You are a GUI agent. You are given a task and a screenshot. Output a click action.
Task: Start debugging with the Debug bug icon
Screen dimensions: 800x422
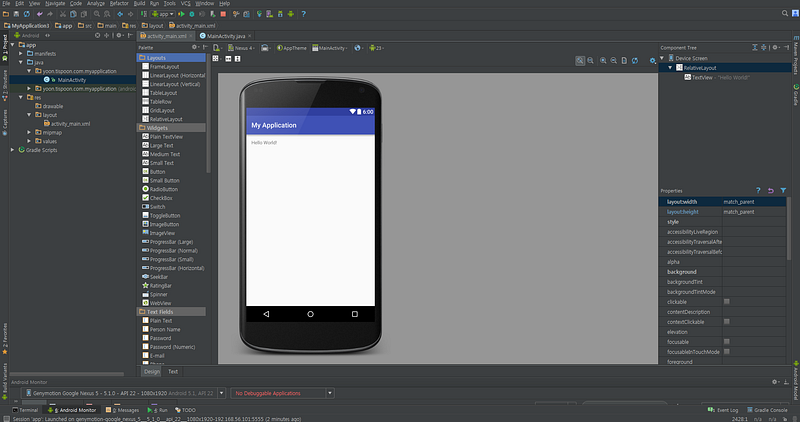[x=192, y=14]
